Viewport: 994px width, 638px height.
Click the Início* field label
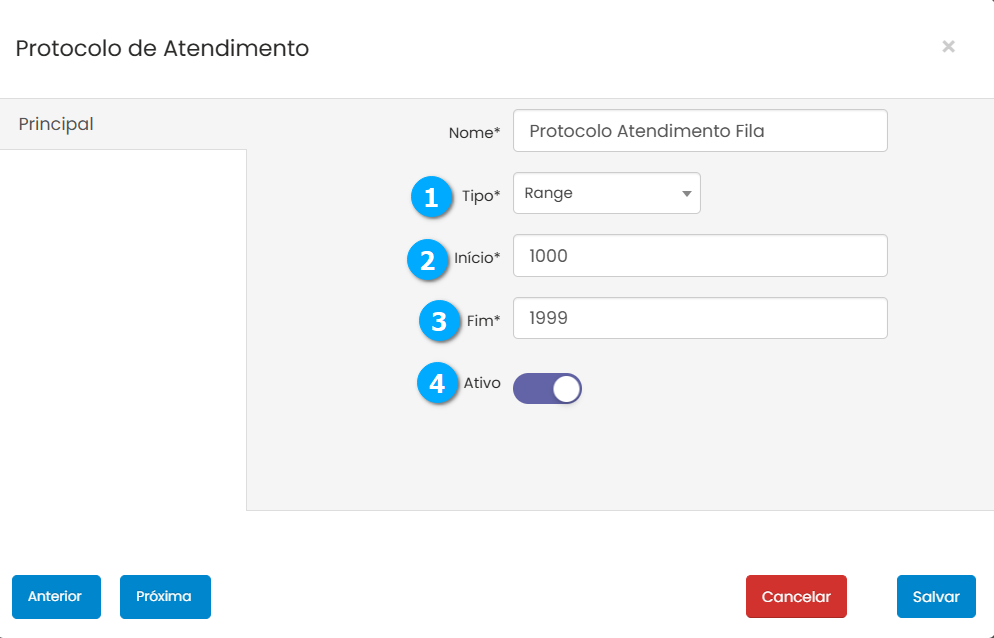[476, 258]
